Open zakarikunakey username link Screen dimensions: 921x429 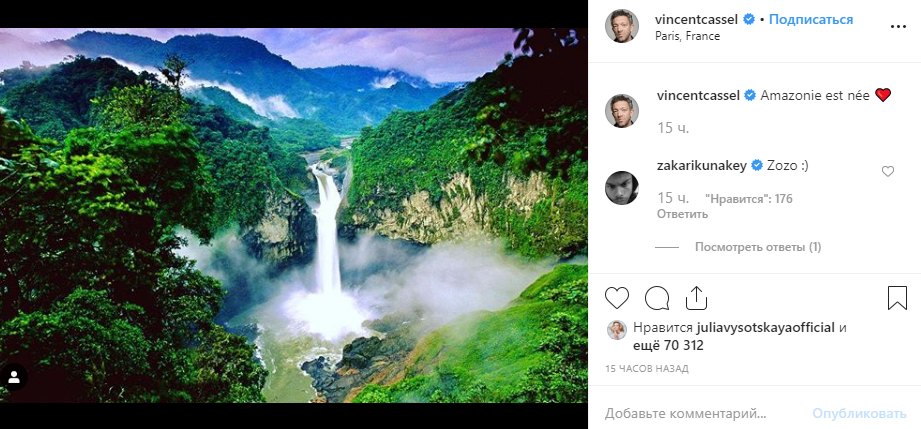[x=703, y=165]
